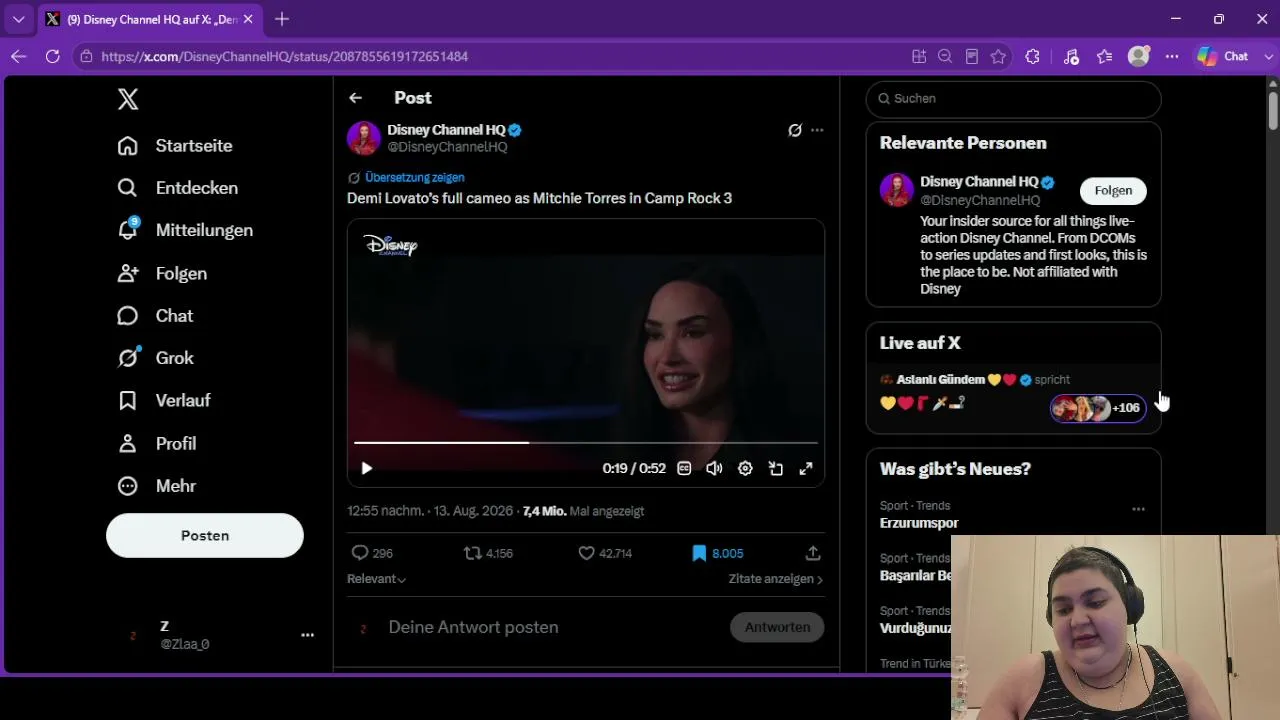Open the Entdecken explore page
This screenshot has width=1280, height=720.
177,188
